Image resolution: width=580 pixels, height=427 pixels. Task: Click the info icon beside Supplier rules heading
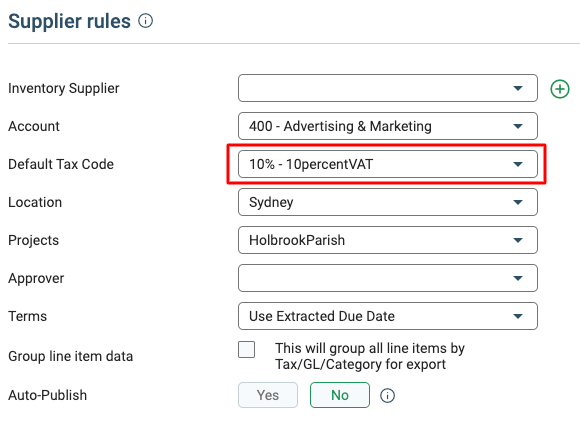(x=145, y=21)
